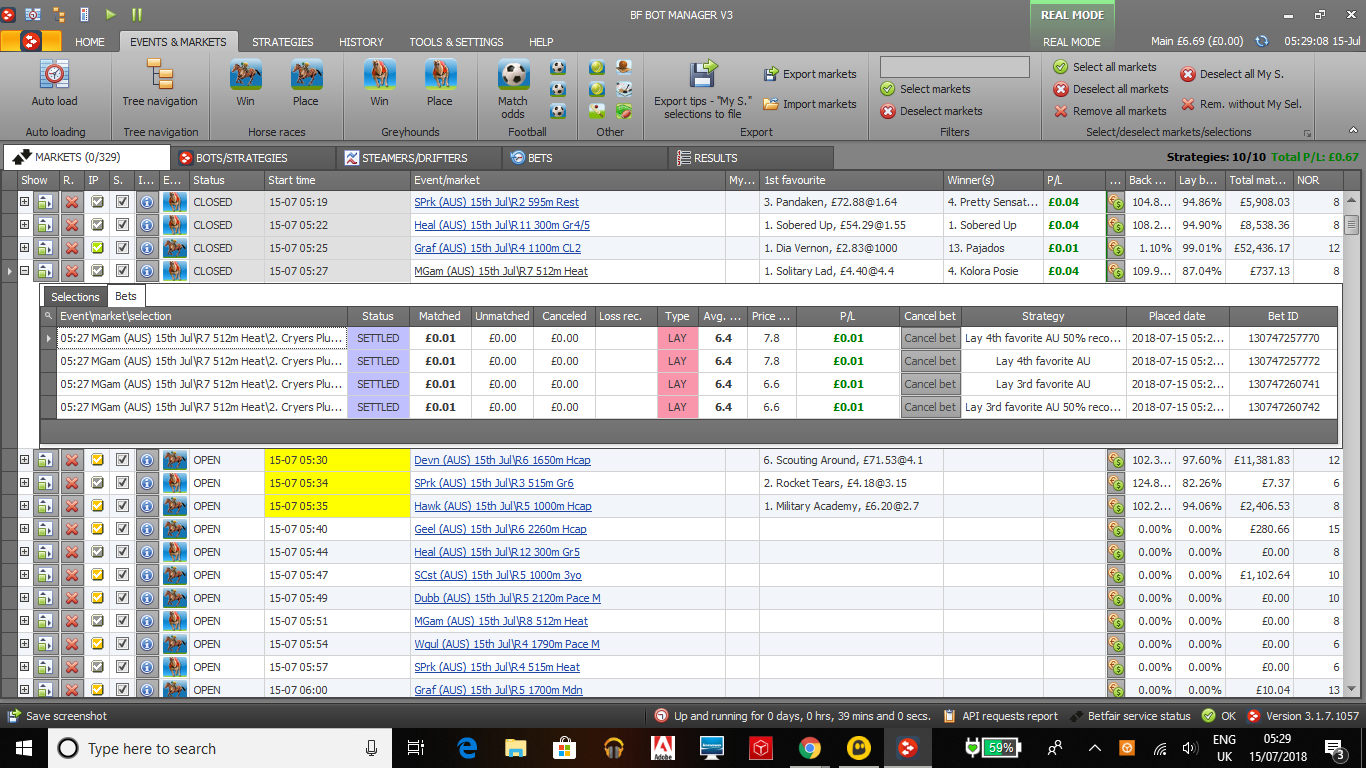The height and width of the screenshot is (768, 1366).
Task: Toggle S. checkbox for SCst R5 1000m 3yo
Action: (122, 575)
